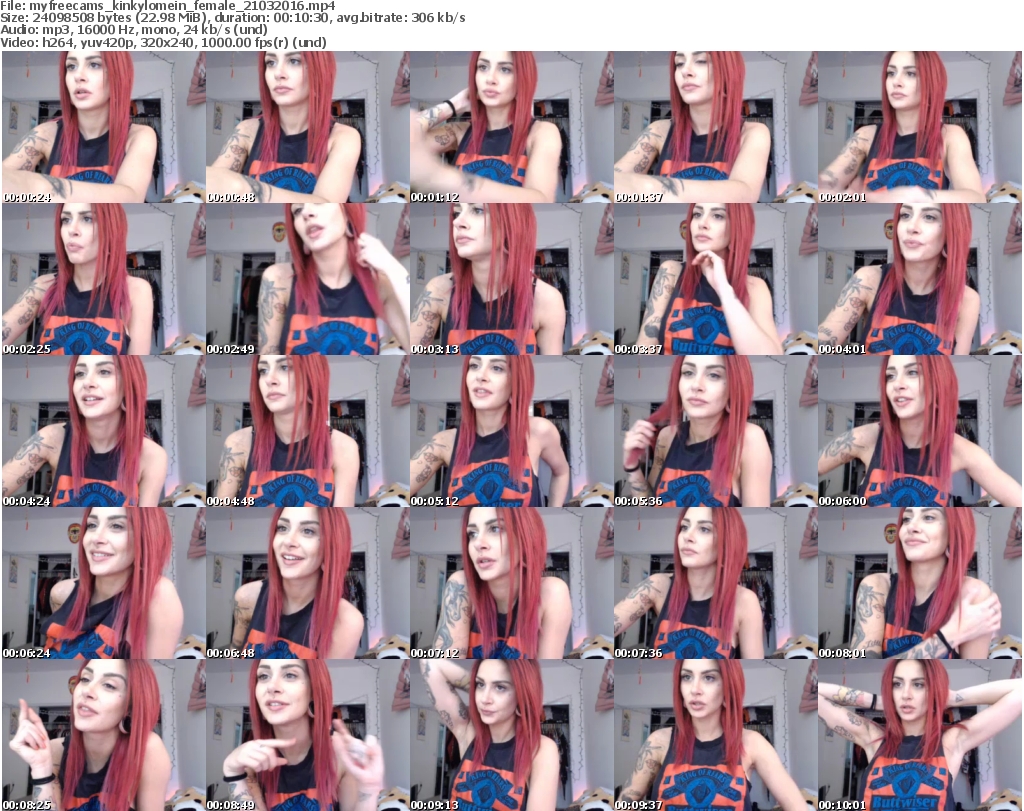Image resolution: width=1024 pixels, height=811 pixels.
Task: Pick the thumbnail stamped 00:02:01
Action: coord(919,127)
